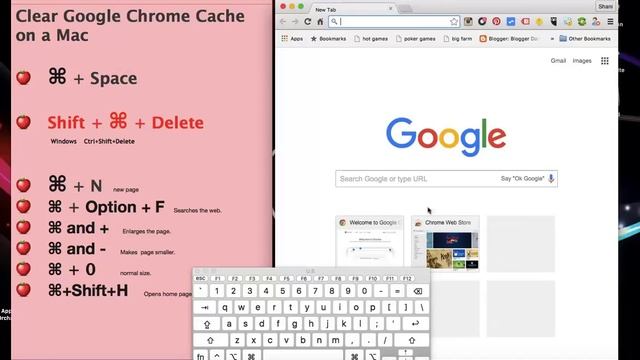640x360 pixels.
Task: Click the green recycle-arrows extension icon
Action: (x=582, y=22)
